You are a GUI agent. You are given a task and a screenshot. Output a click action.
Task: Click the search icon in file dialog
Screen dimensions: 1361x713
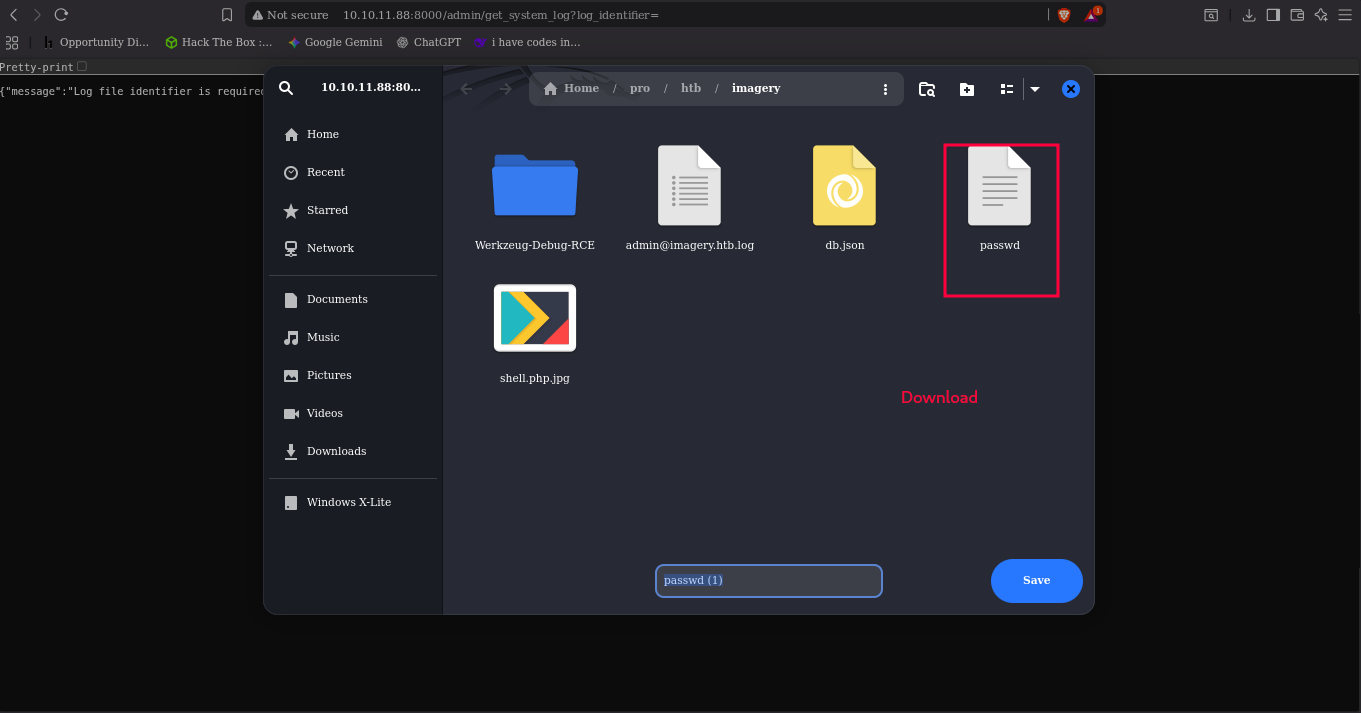pos(286,88)
